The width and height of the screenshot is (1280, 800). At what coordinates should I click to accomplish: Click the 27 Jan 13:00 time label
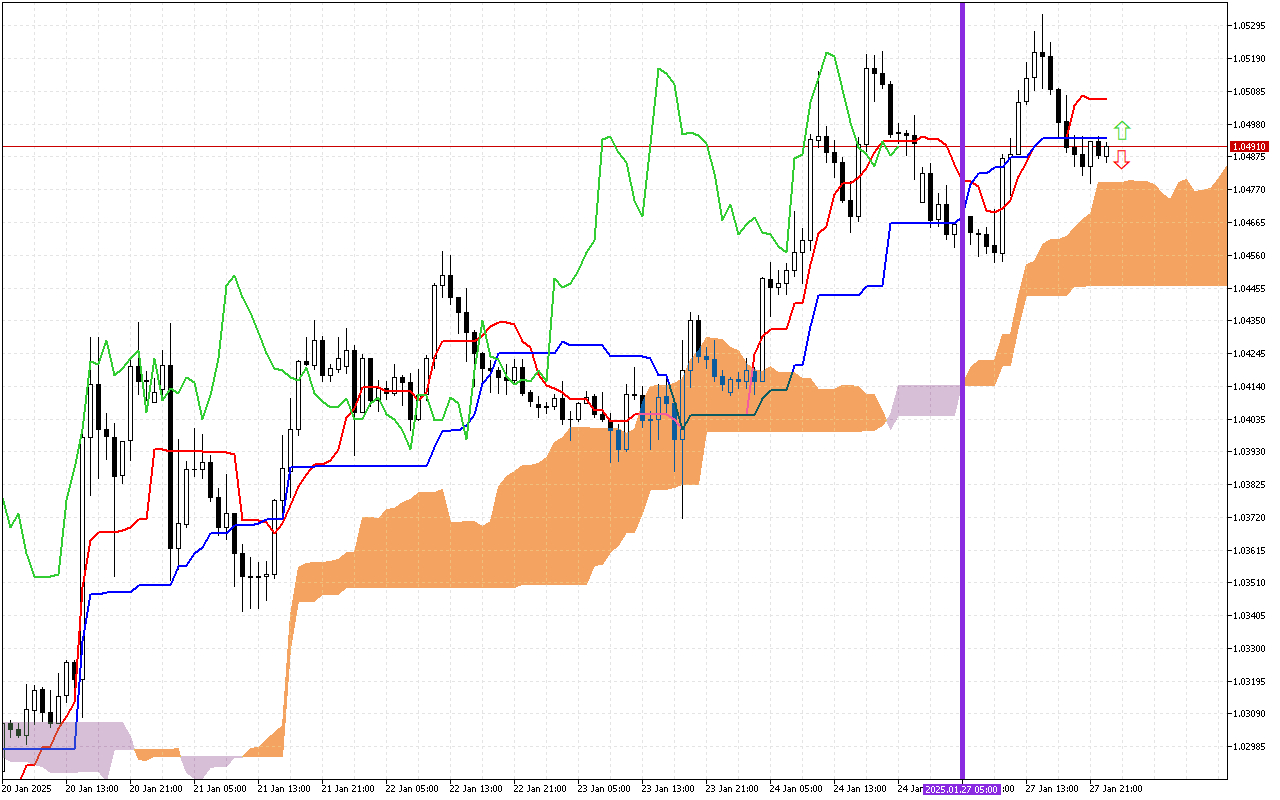[1052, 789]
